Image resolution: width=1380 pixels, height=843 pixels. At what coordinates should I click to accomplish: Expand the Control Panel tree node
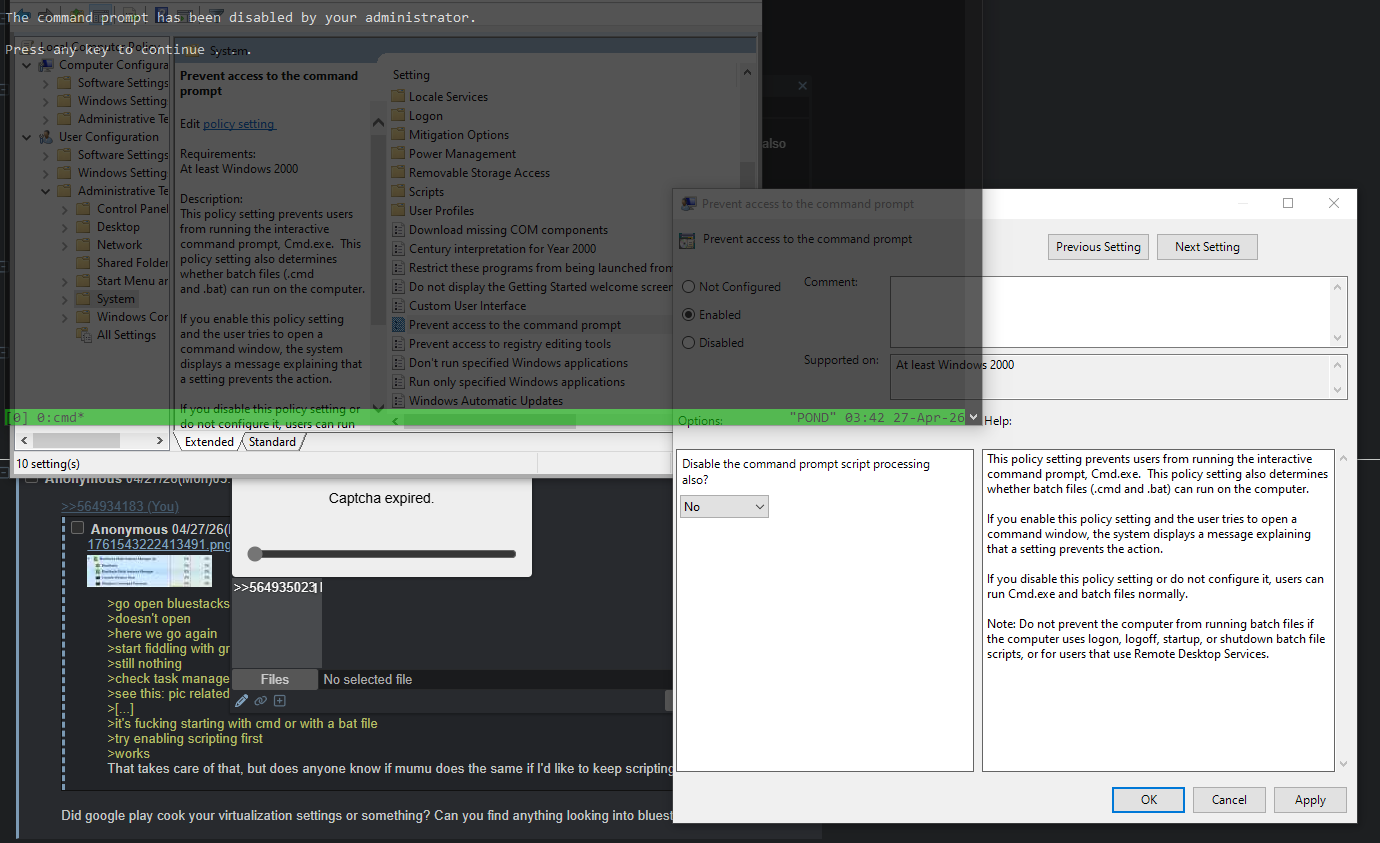click(64, 209)
